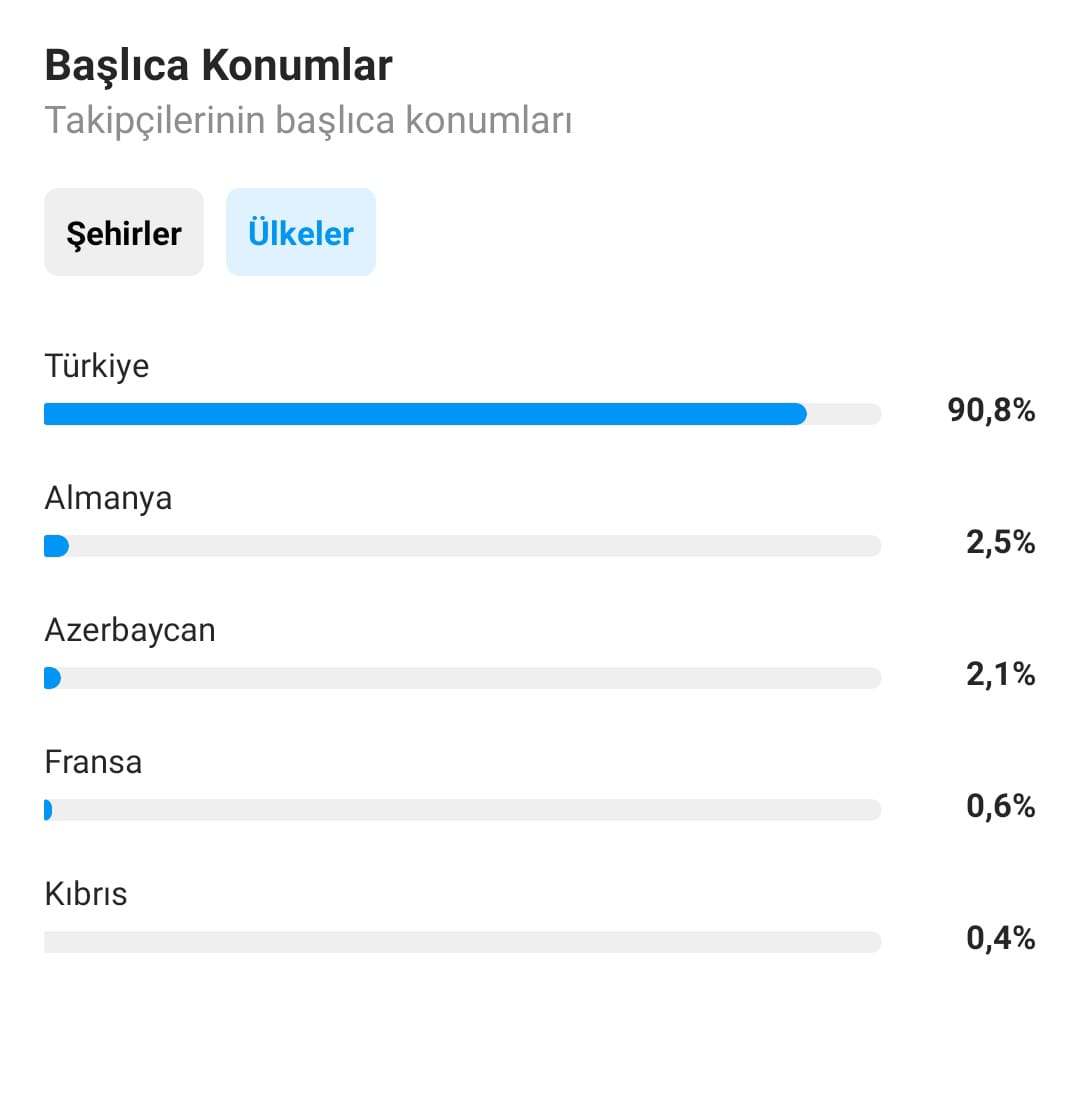Click the Takipçilerinin başlıca konumları subtitle

[308, 120]
